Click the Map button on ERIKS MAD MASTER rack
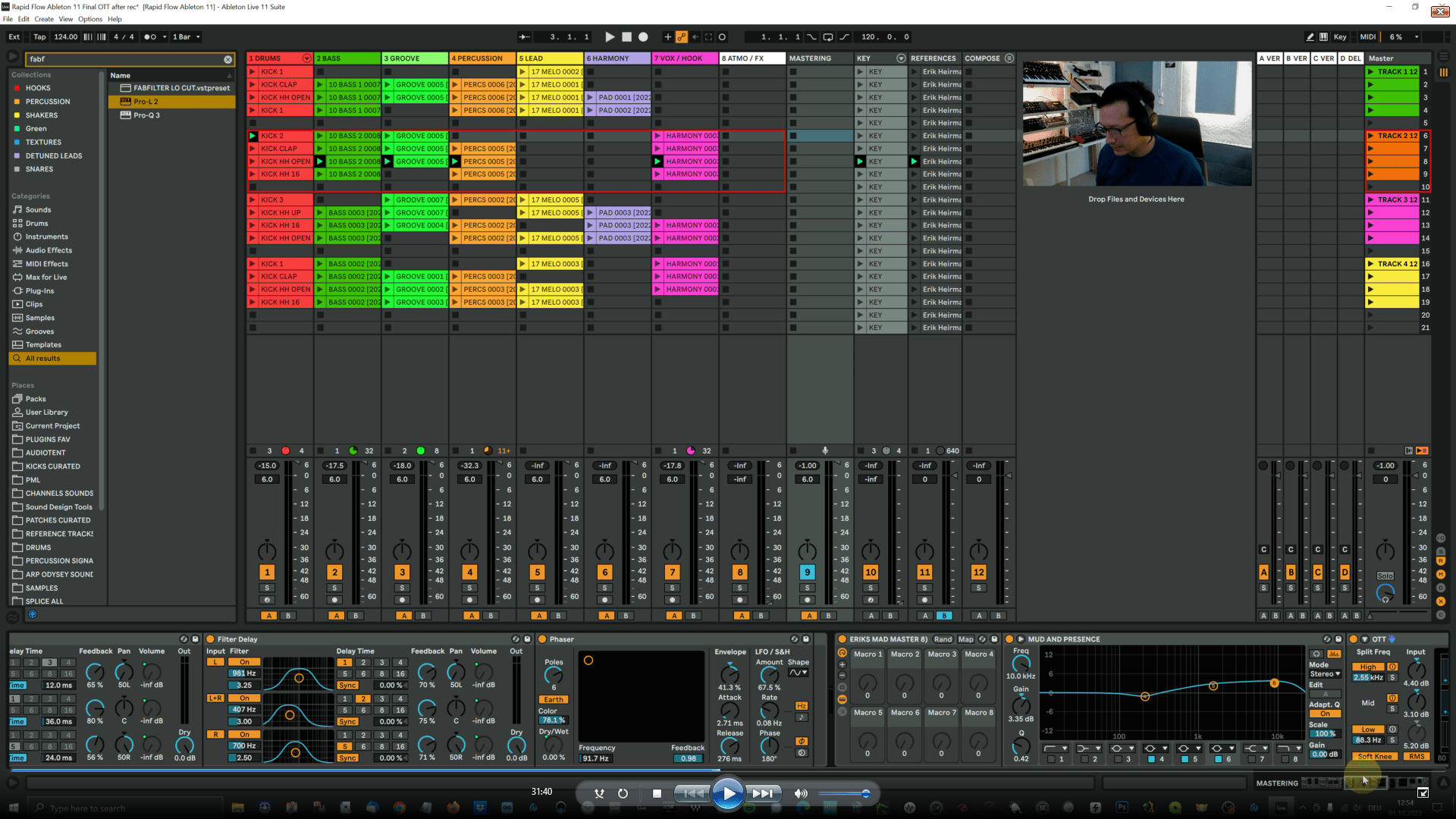Image resolution: width=1456 pixels, height=819 pixels. click(965, 639)
